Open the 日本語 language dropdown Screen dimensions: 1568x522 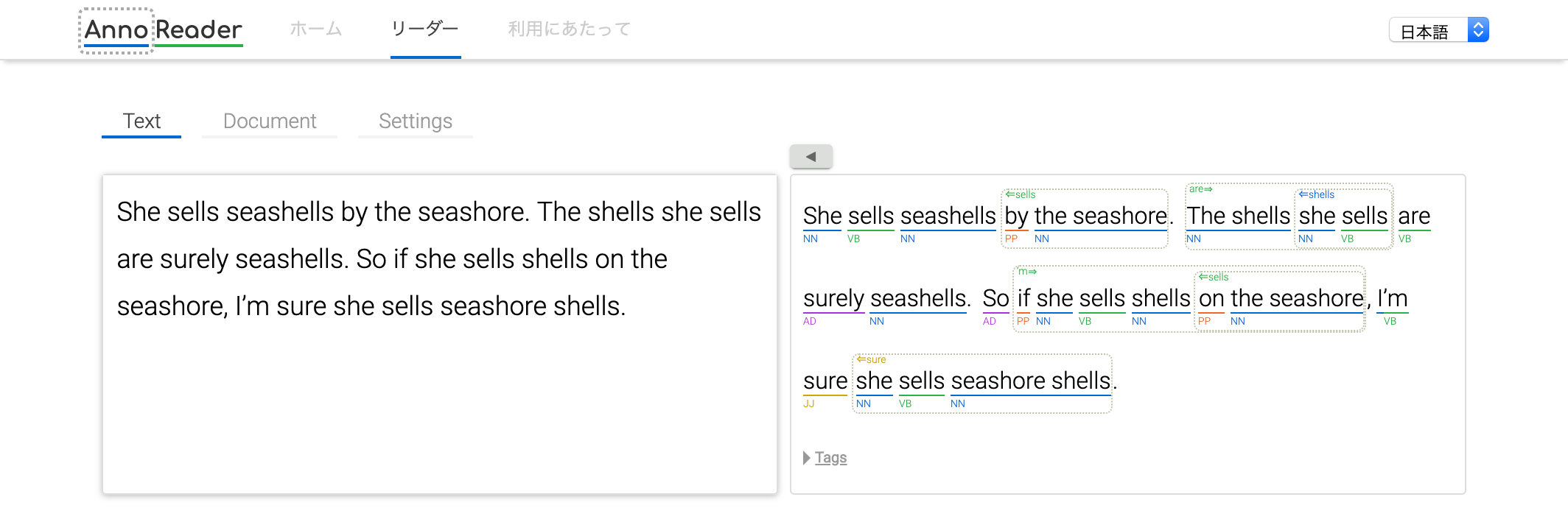click(x=1428, y=31)
